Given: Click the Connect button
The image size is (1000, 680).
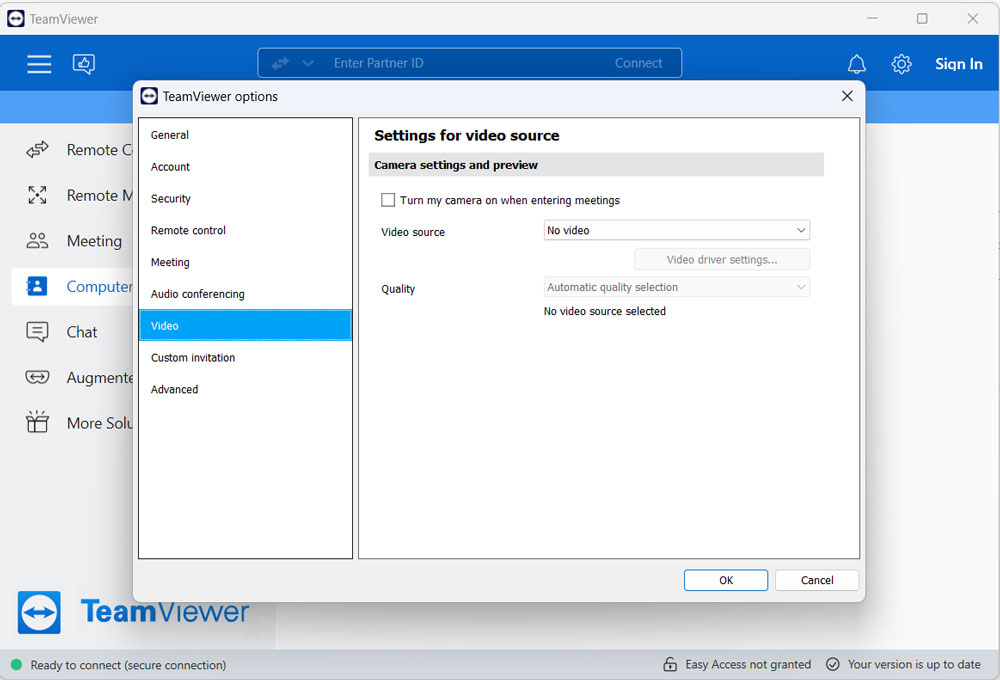Looking at the screenshot, I should point(638,63).
